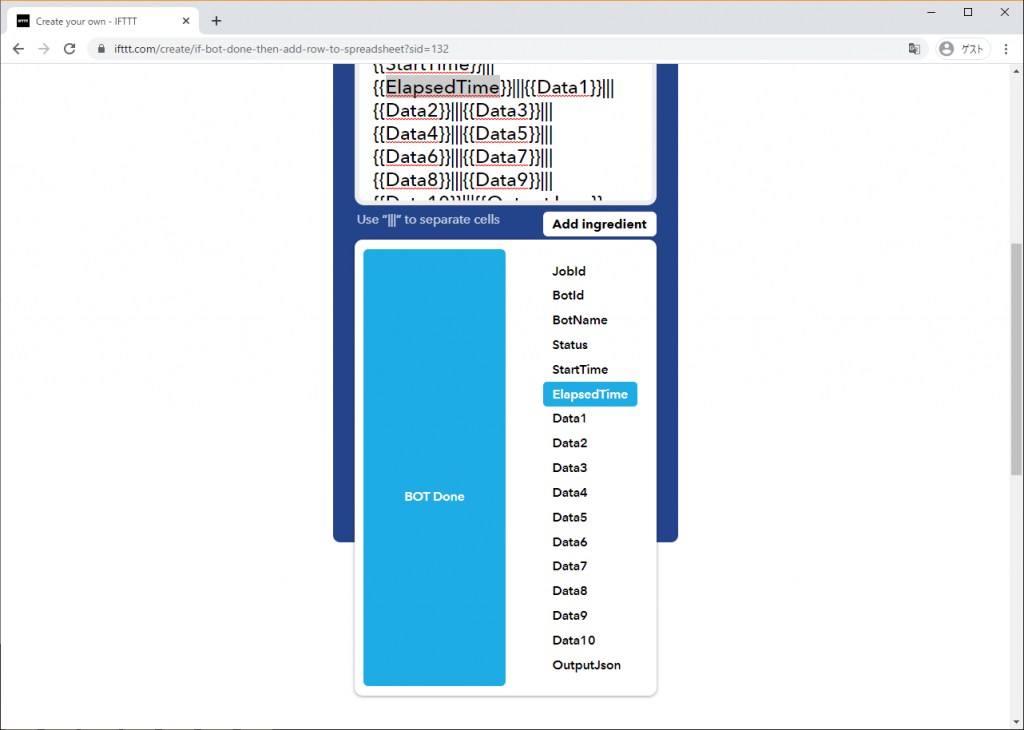This screenshot has height=730, width=1024.
Task: Select the Data9 ingredient
Action: (x=569, y=616)
